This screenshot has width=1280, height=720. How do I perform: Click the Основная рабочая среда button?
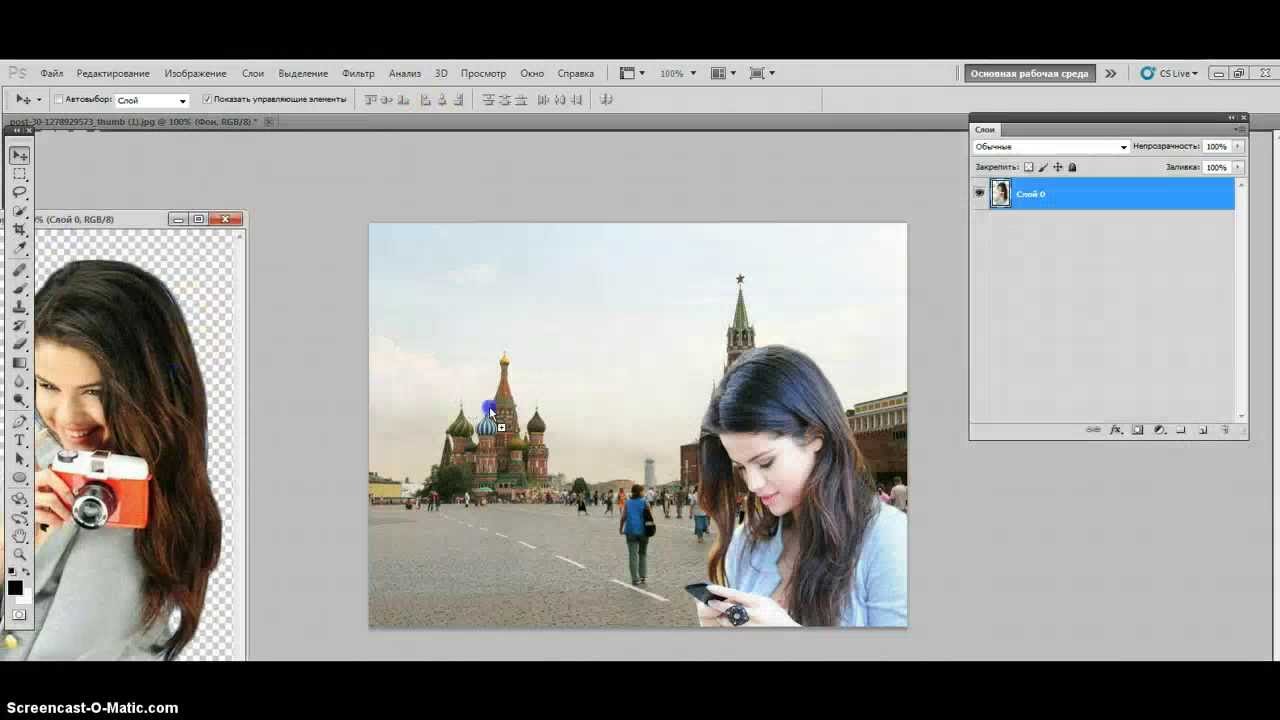click(1029, 73)
